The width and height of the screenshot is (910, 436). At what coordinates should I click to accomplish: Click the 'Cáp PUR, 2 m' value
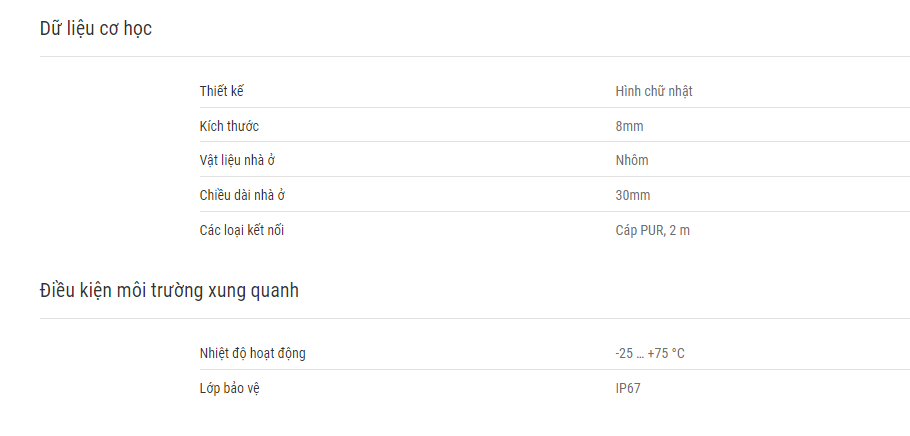tap(652, 230)
